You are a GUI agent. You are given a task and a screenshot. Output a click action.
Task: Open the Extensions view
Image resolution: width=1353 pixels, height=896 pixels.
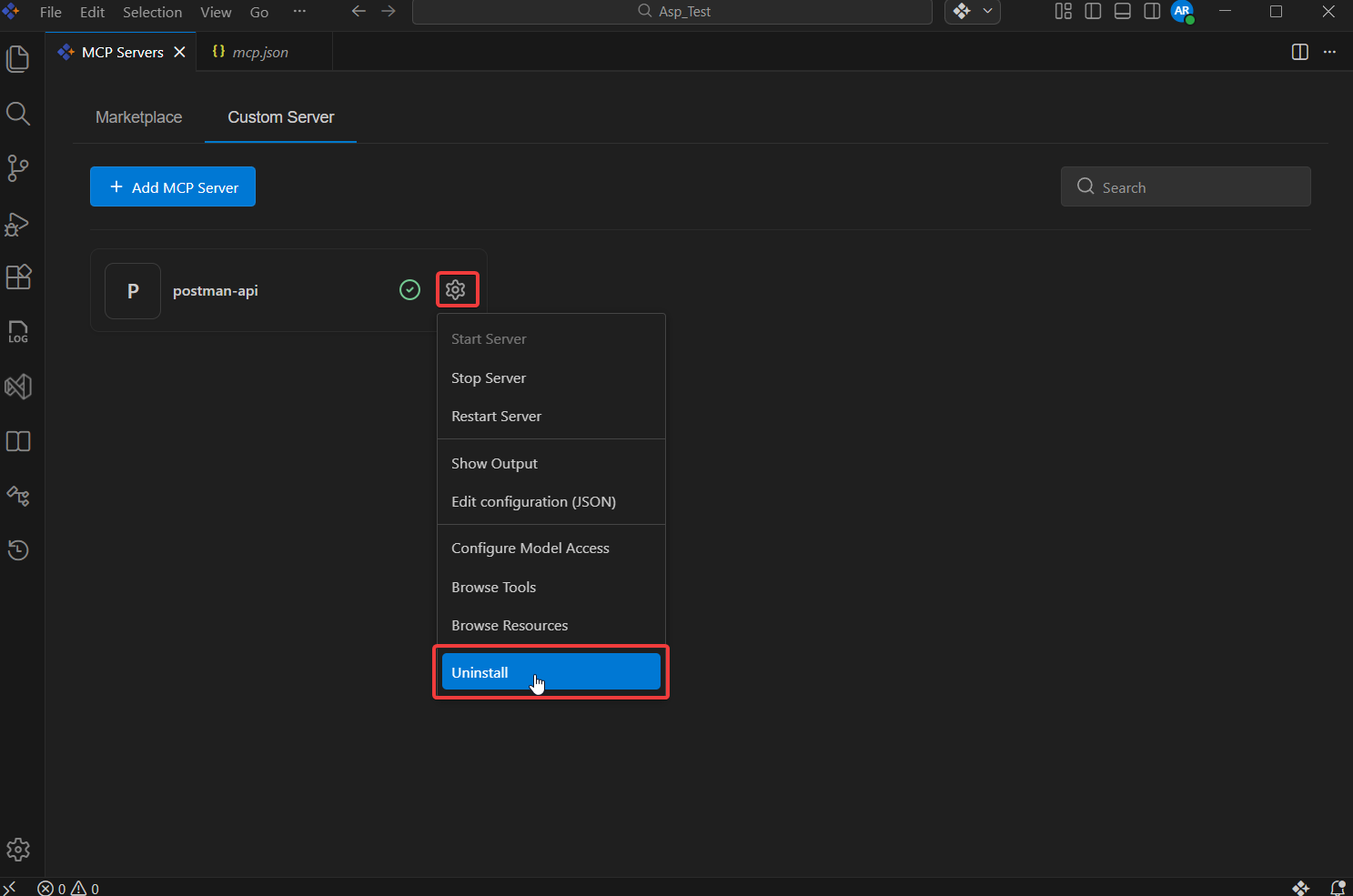click(x=18, y=277)
